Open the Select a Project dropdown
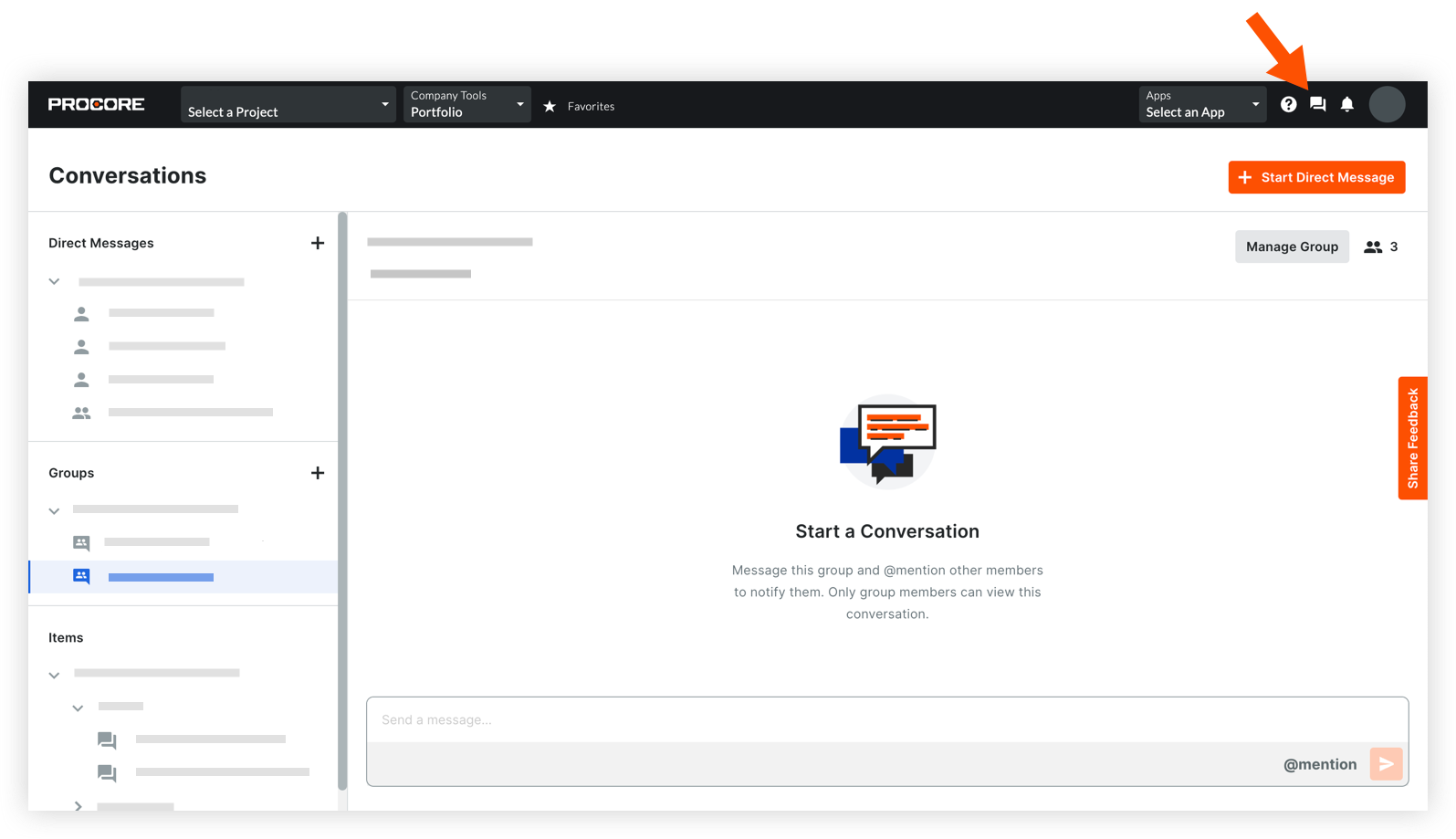1456x839 pixels. (288, 104)
